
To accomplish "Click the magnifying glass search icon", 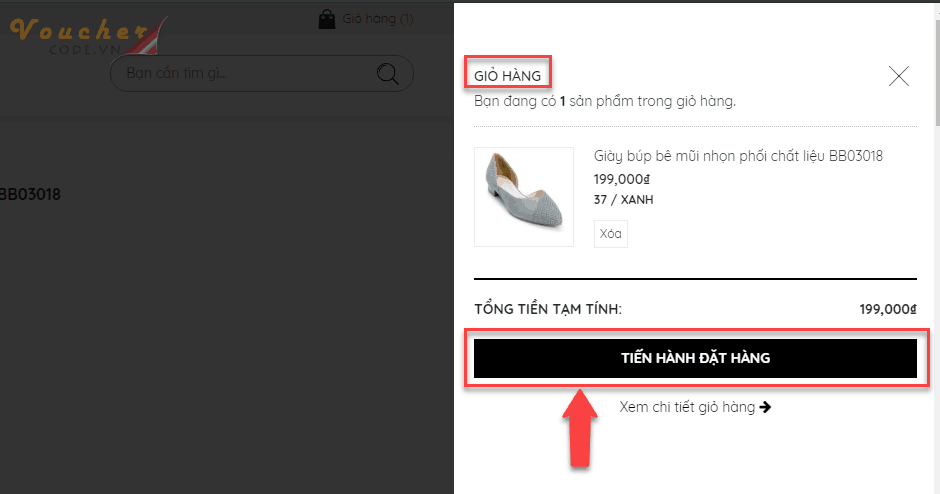I will pyautogui.click(x=387, y=74).
